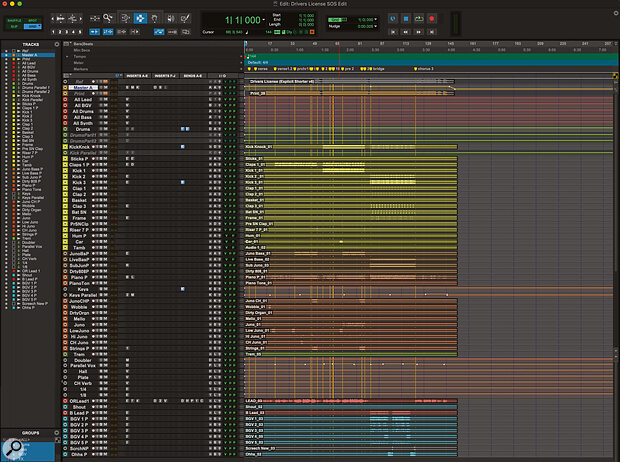Select the Zoomer tool in the toolbar
The image size is (620, 462).
(108, 18)
